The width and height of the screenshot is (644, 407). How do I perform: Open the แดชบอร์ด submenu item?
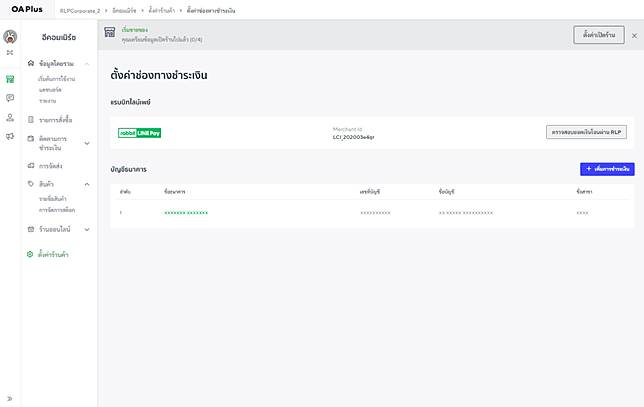[50, 90]
